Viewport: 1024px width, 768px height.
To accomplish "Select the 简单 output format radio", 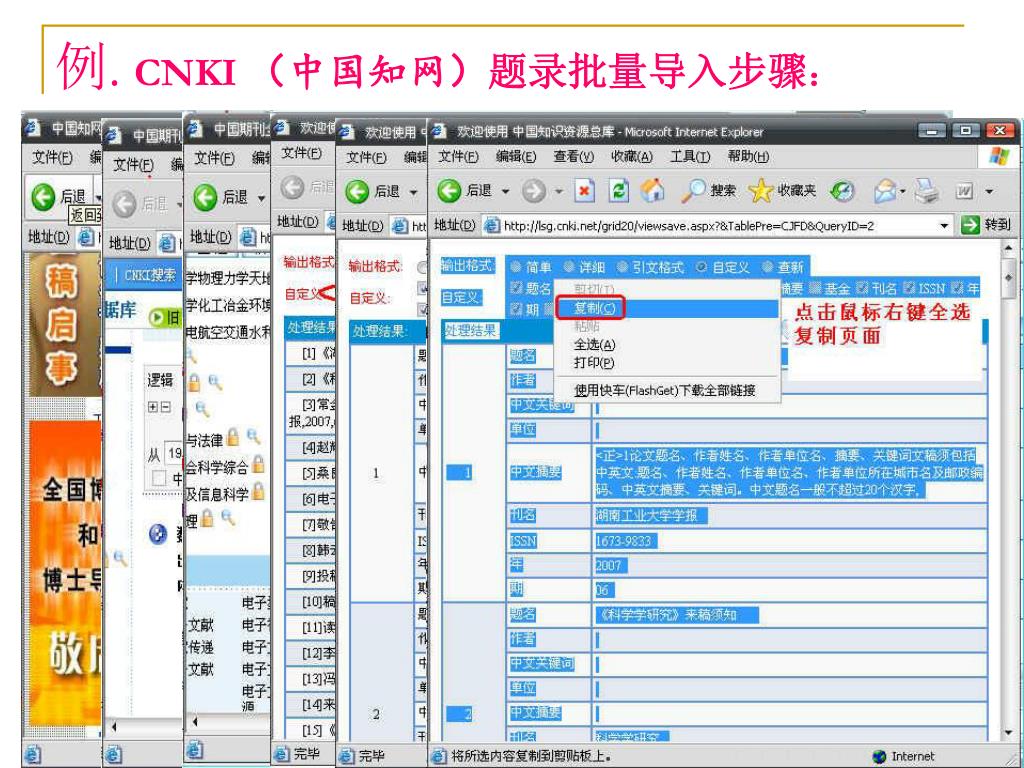I will coord(515,267).
